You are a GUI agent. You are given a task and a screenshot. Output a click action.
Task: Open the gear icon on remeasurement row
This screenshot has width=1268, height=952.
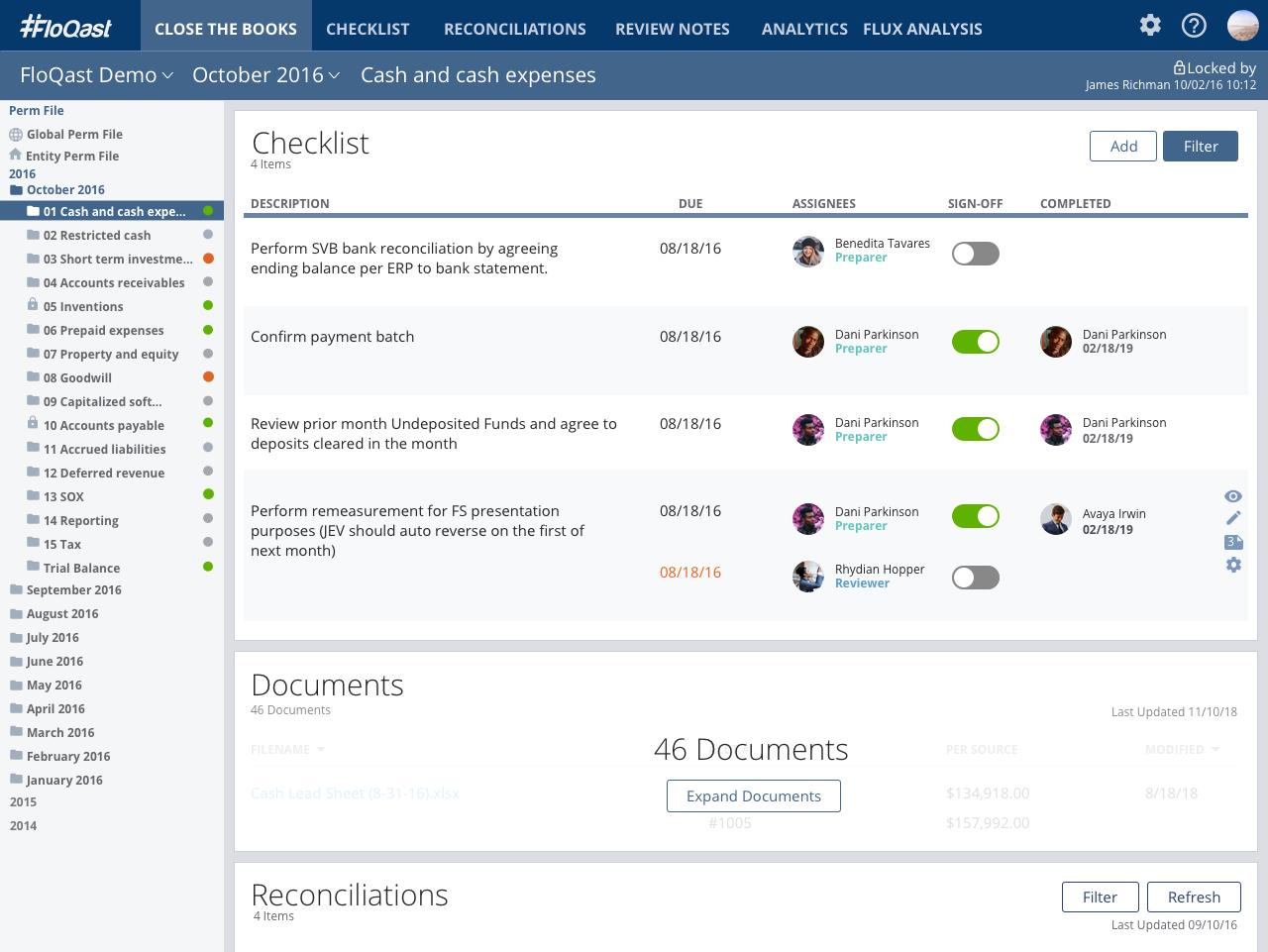pos(1233,565)
